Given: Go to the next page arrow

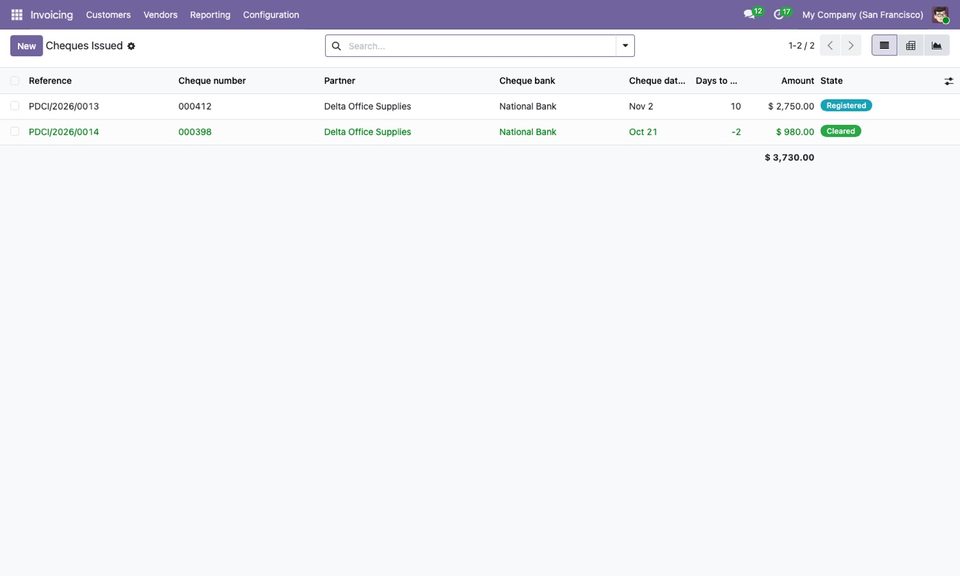Looking at the screenshot, I should (850, 45).
